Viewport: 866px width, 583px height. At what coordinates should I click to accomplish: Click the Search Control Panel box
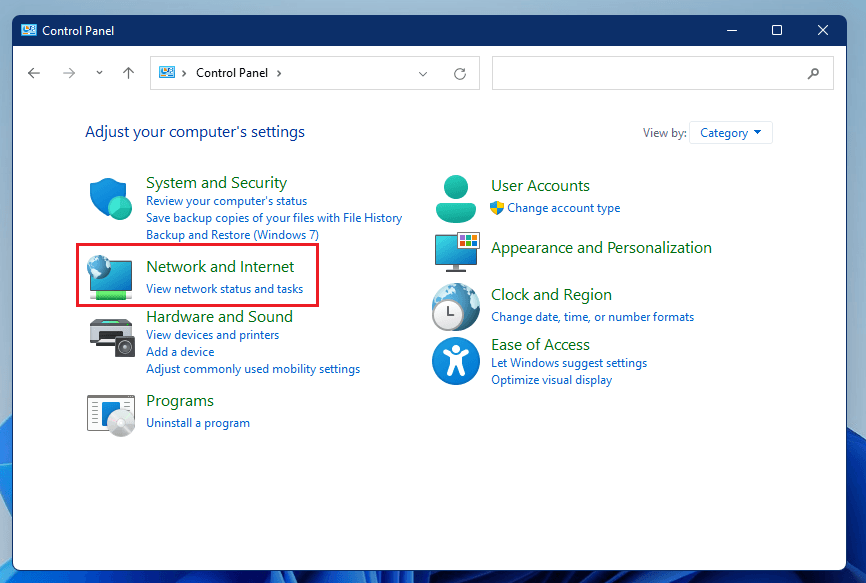650,73
